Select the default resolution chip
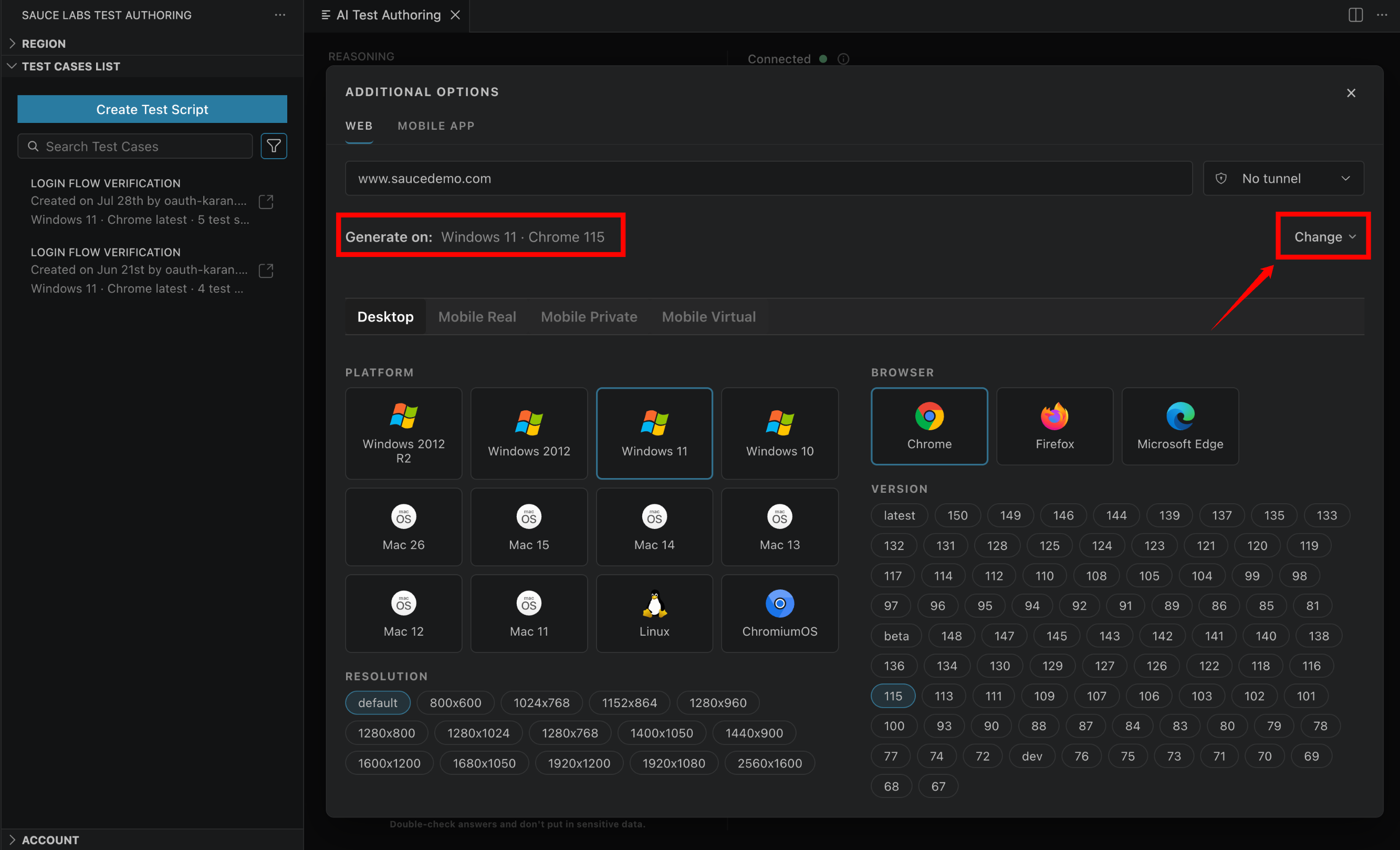Screen dimensions: 1400x850 377,702
